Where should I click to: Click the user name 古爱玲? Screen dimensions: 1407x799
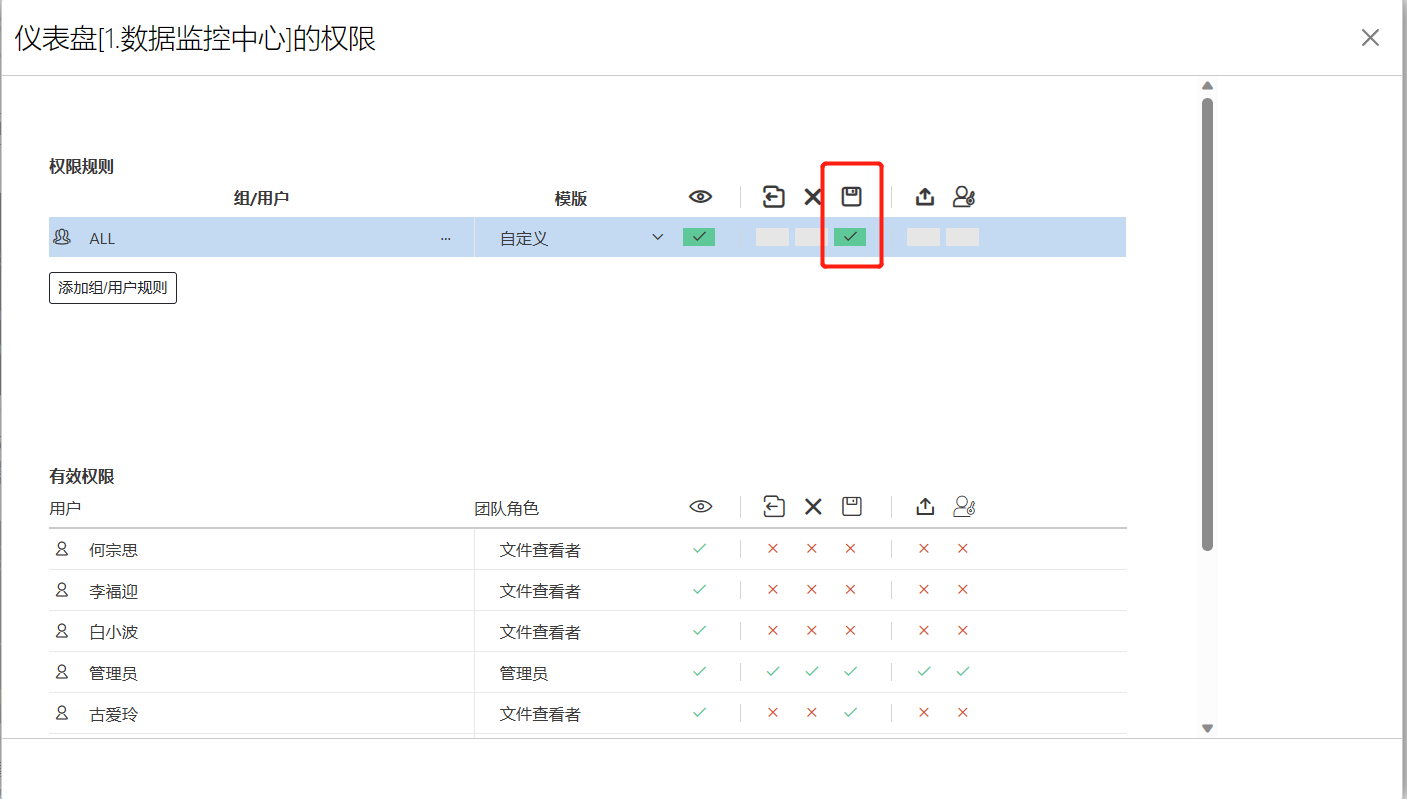[113, 714]
